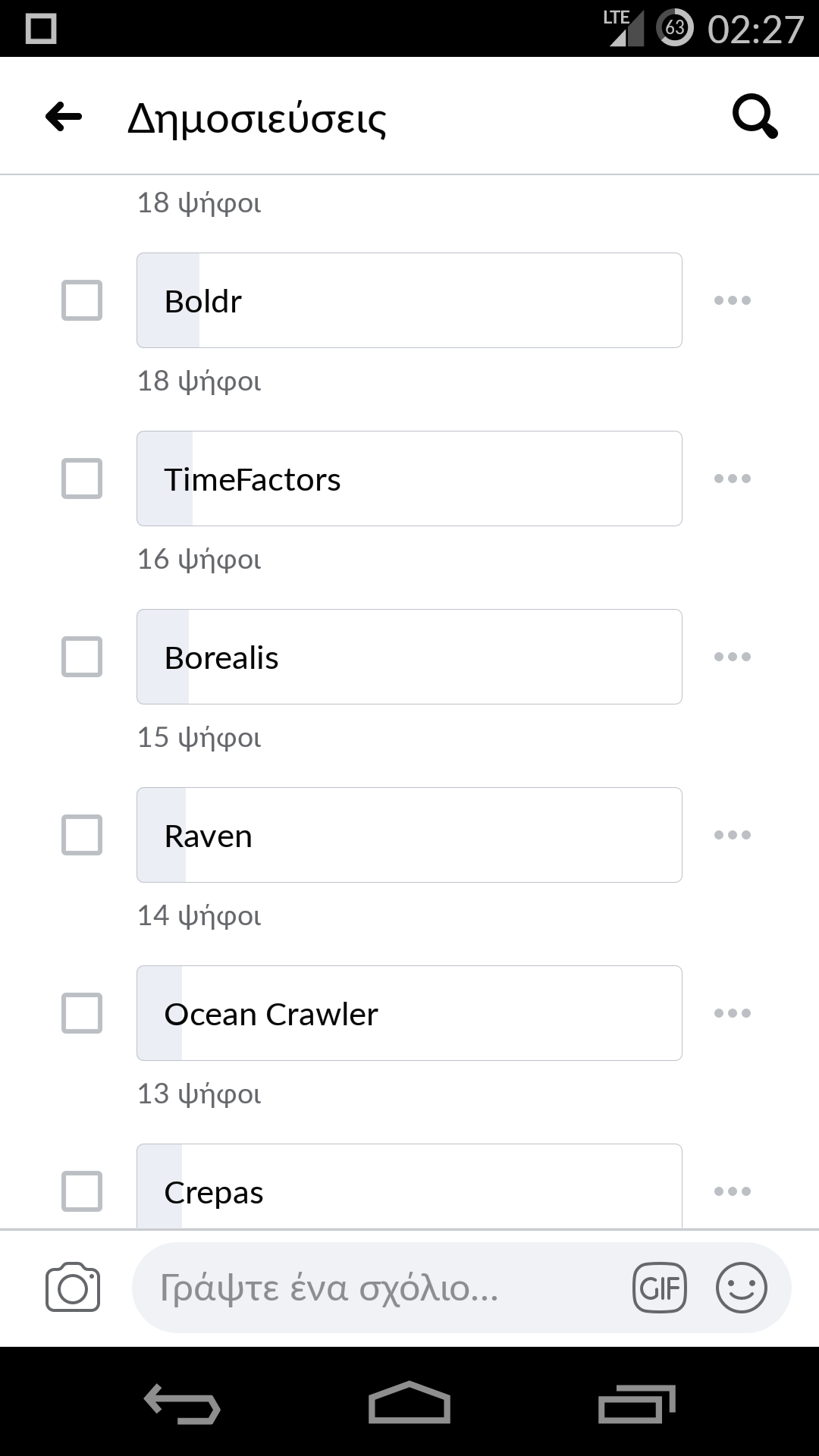The height and width of the screenshot is (1456, 819).
Task: Open the GIF picker
Action: (659, 1288)
